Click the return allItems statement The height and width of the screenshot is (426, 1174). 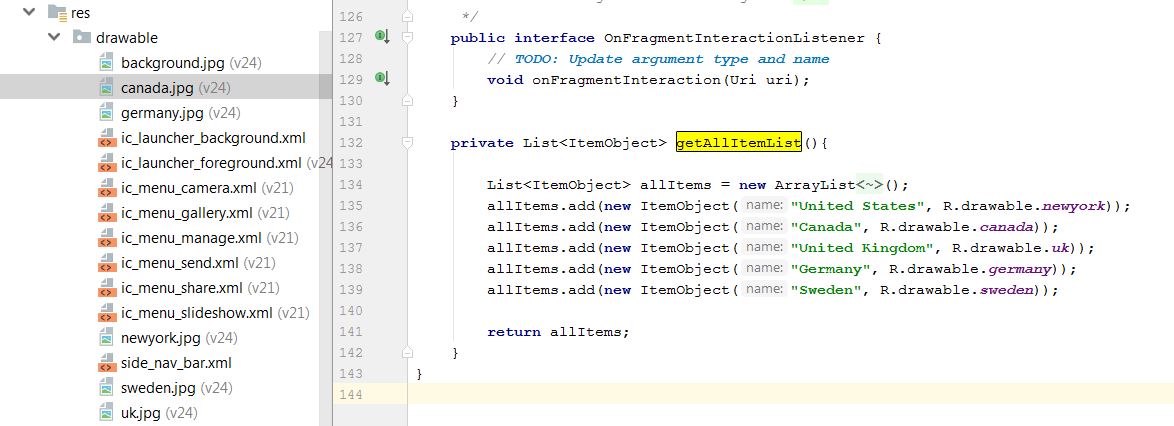click(559, 332)
